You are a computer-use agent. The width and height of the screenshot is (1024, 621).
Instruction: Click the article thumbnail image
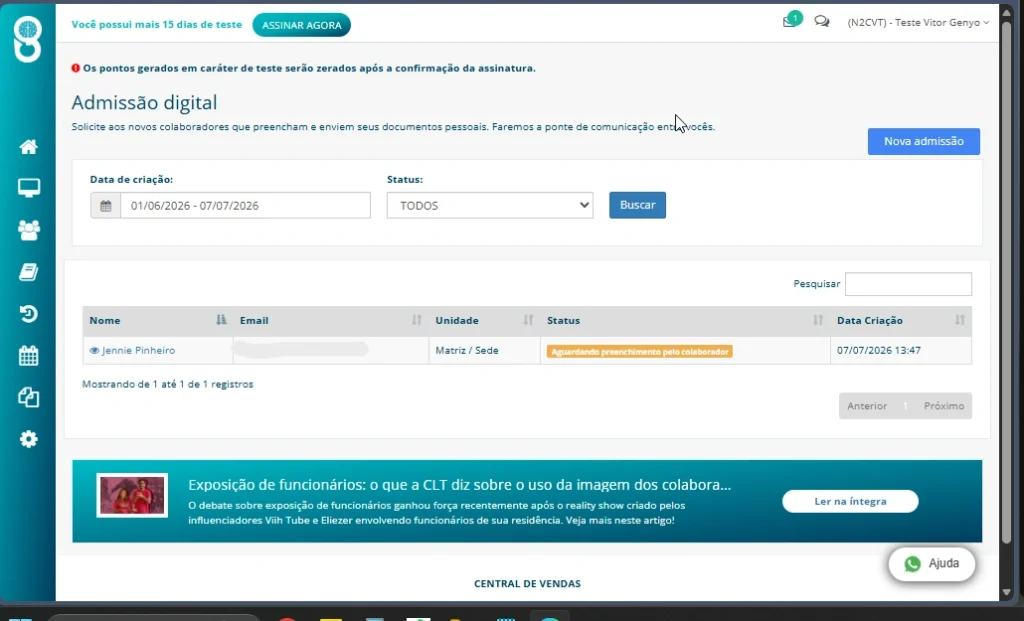click(132, 495)
